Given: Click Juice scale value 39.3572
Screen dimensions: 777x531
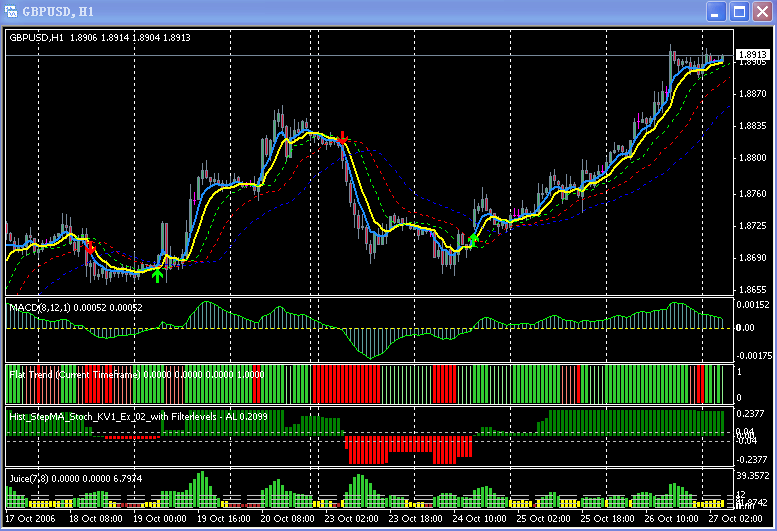Looking at the screenshot, I should [x=753, y=476].
